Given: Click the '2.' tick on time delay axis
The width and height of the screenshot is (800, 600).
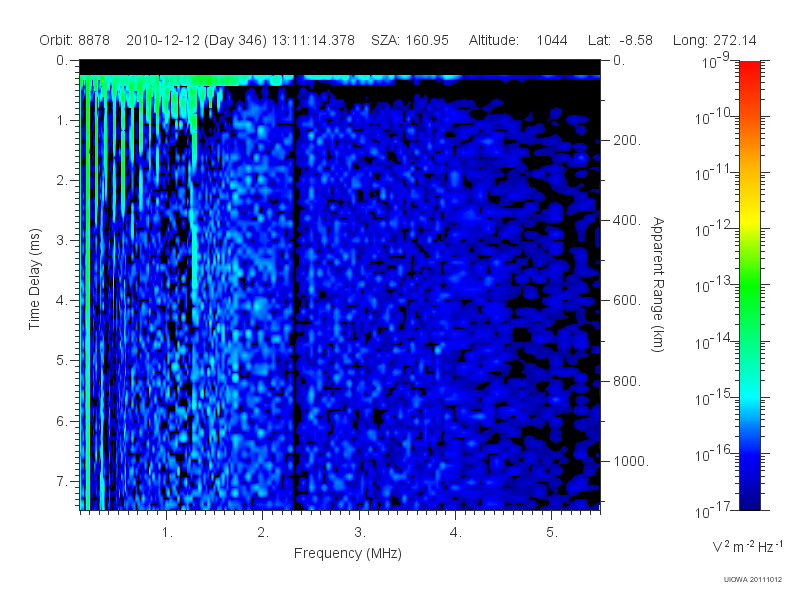Looking at the screenshot, I should coord(62,181).
